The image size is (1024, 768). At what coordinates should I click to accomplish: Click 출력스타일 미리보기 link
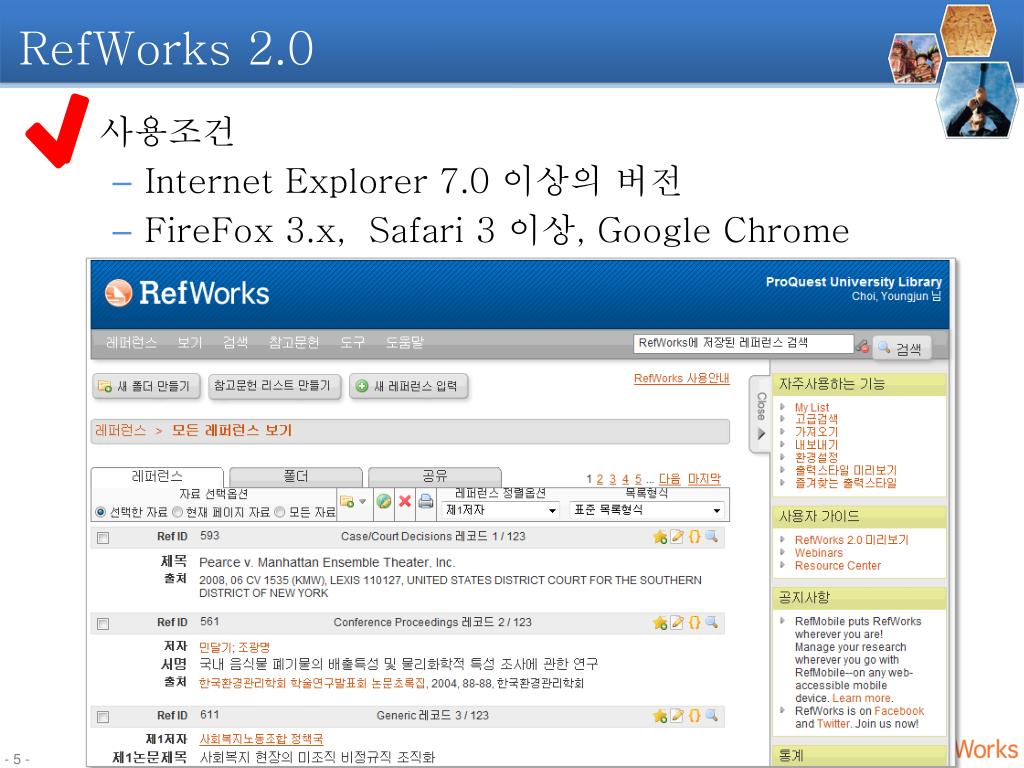point(846,470)
